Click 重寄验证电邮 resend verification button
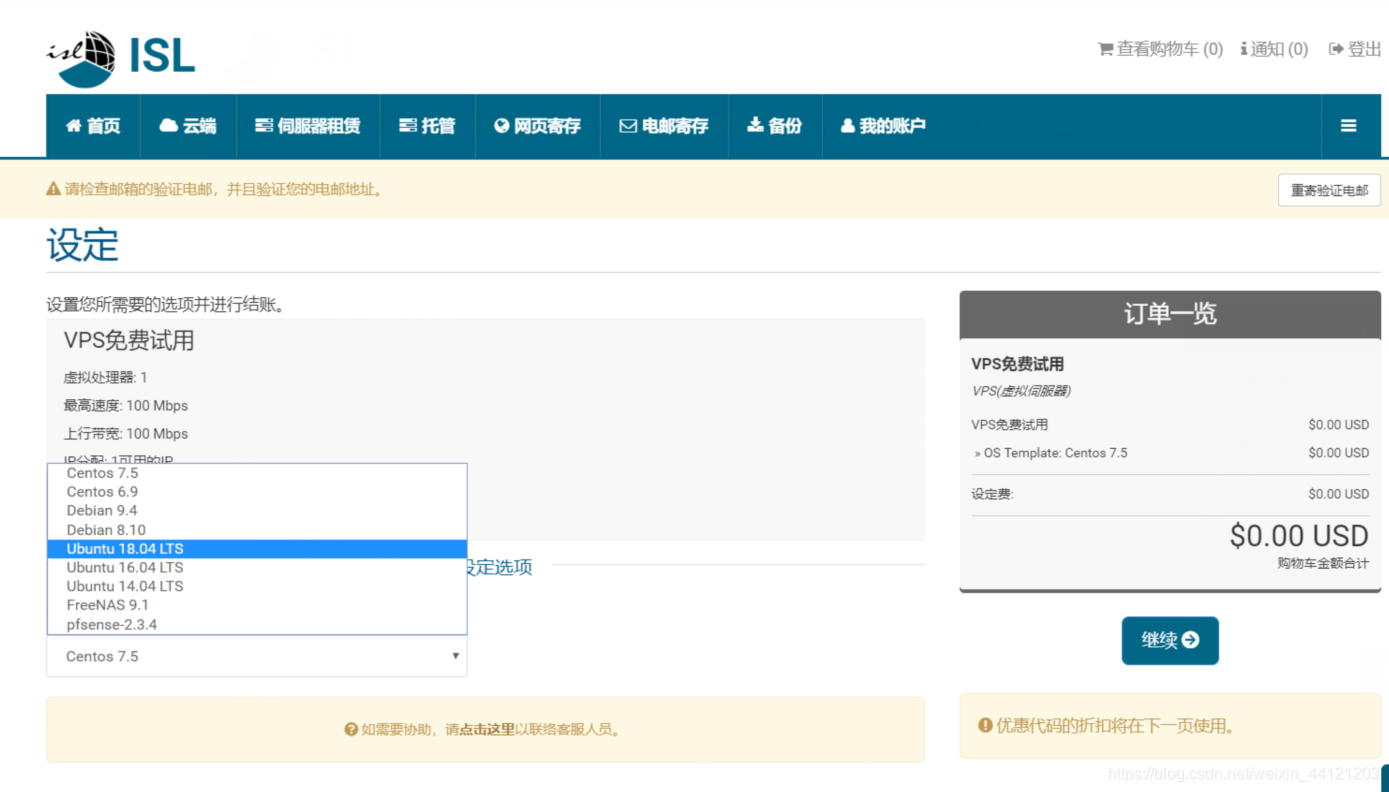 [1329, 190]
